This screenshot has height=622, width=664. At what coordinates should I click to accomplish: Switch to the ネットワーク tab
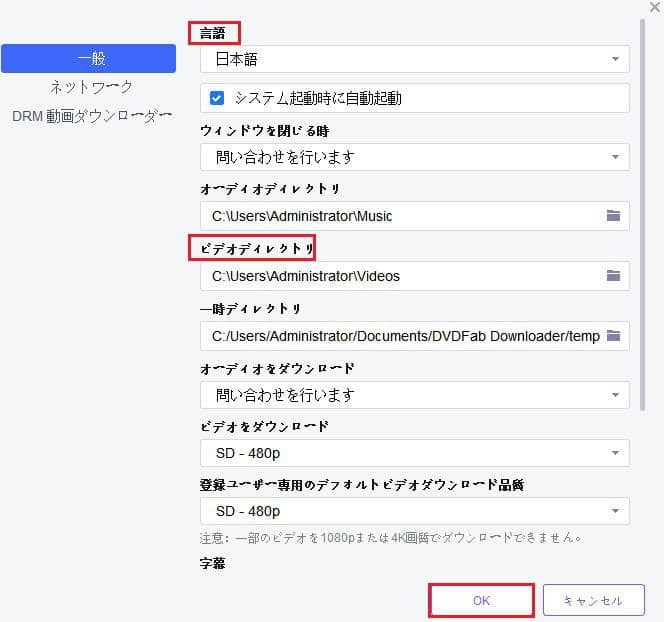coord(91,88)
